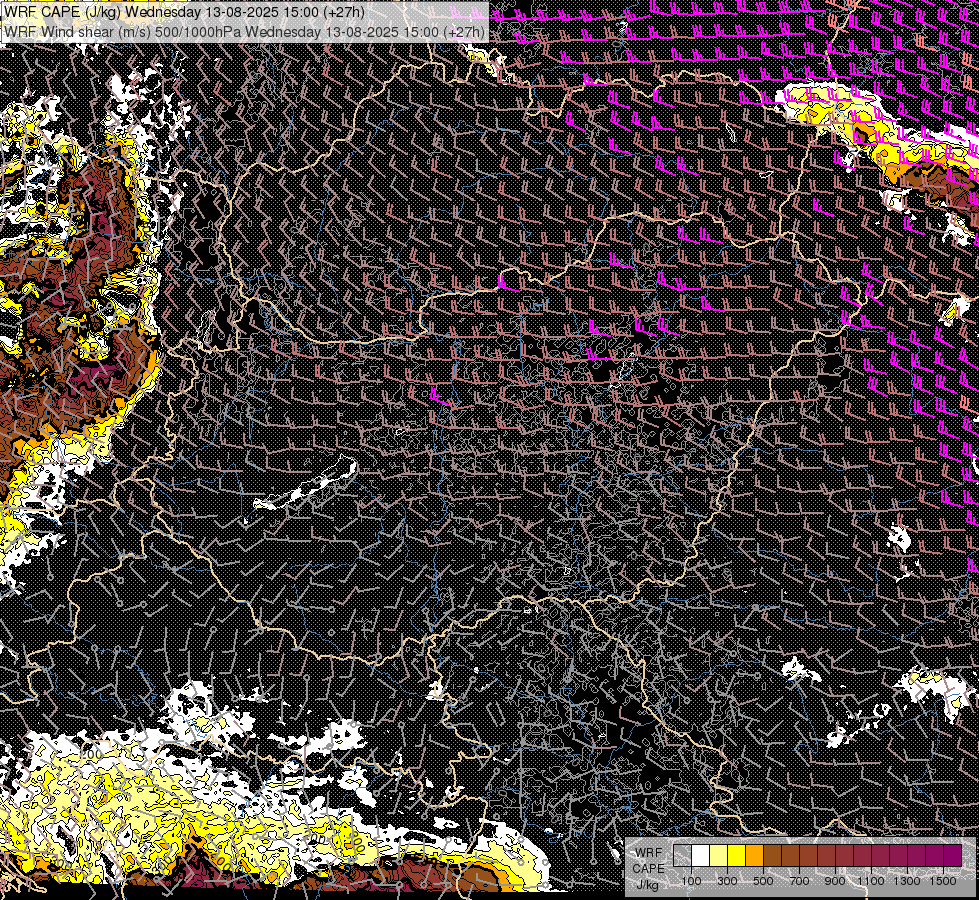Click the 'WRF Wind shear (m/s) 500/1000hPa' title line
This screenshot has height=900, width=979.
point(244,31)
